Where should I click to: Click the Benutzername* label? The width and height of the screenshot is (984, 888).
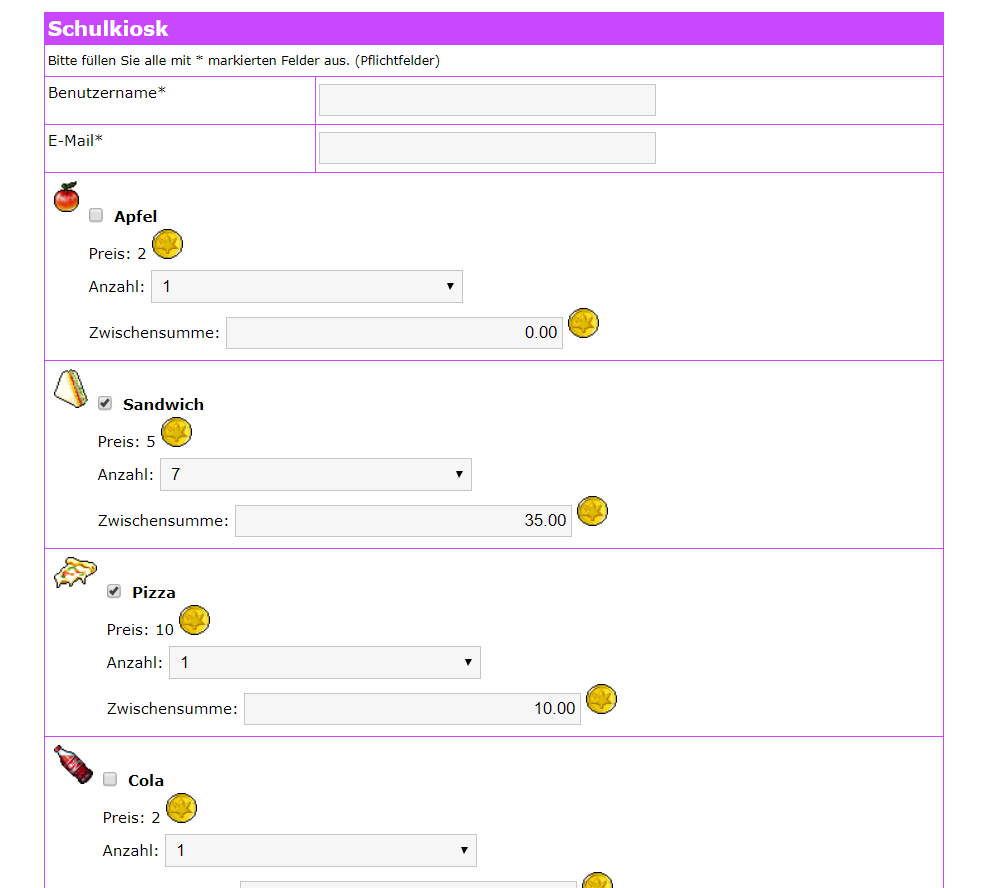point(107,93)
